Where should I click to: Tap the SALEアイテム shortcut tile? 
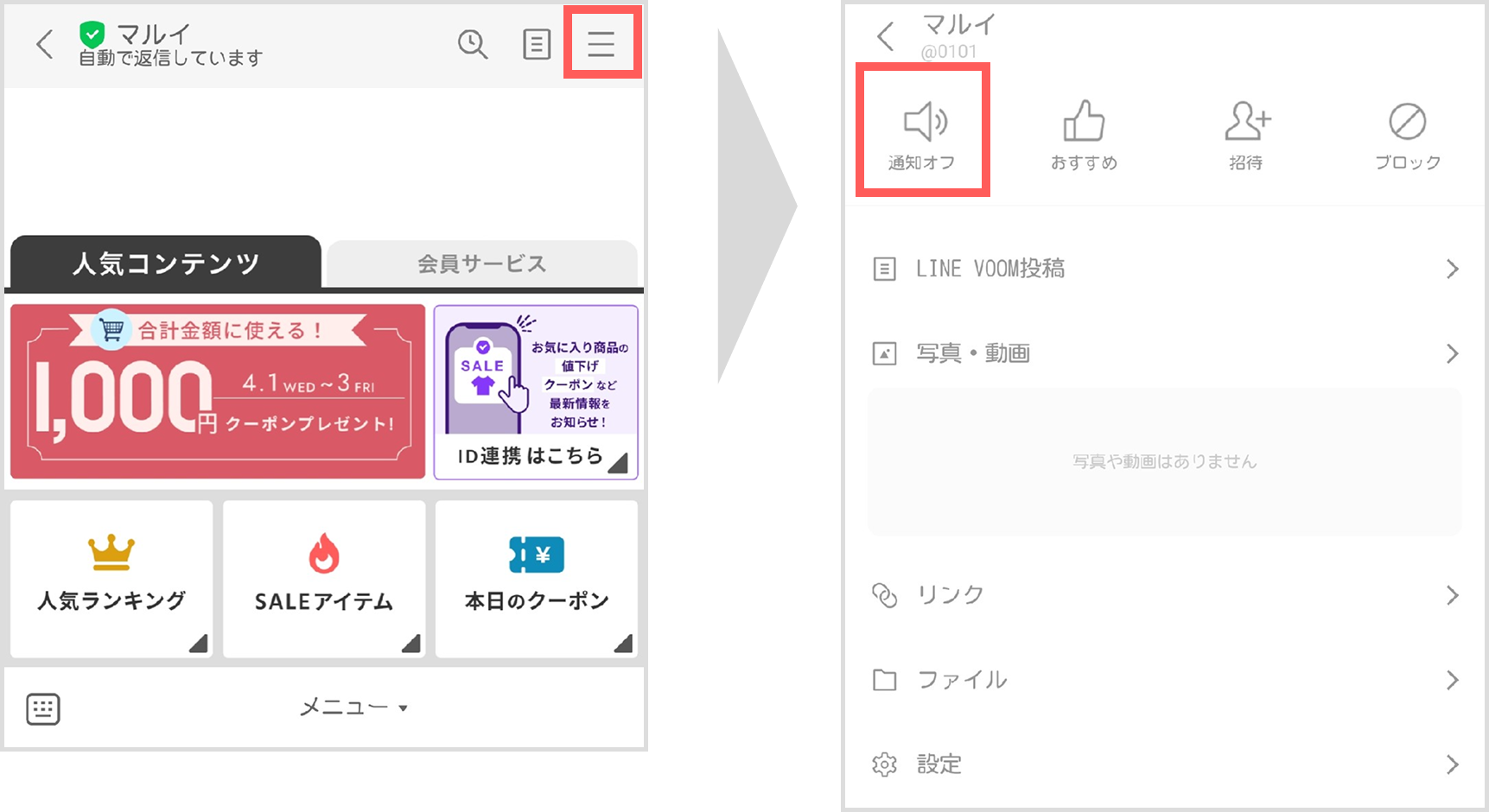click(323, 579)
